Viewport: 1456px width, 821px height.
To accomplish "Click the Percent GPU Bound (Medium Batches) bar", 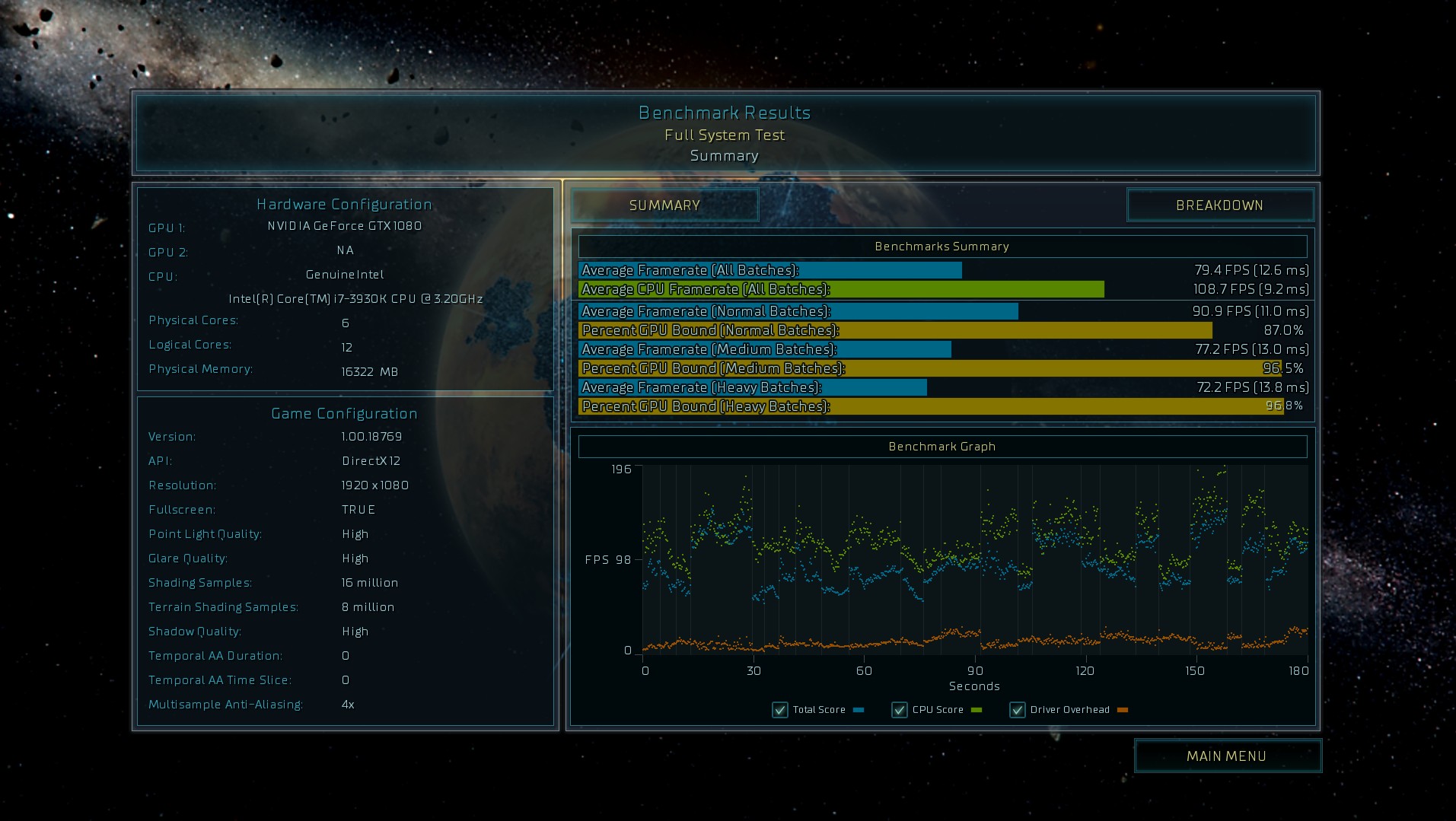I will tap(929, 368).
